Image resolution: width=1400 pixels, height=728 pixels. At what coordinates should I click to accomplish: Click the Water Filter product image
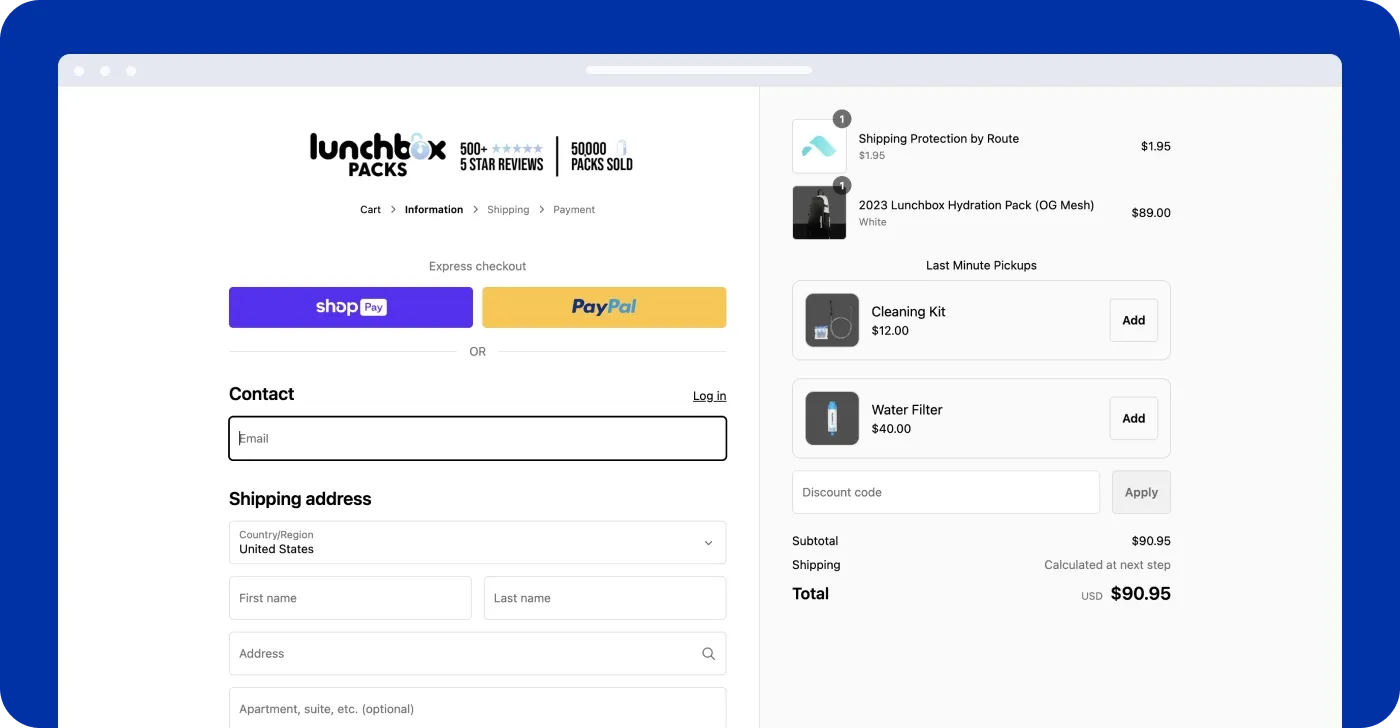pyautogui.click(x=832, y=418)
